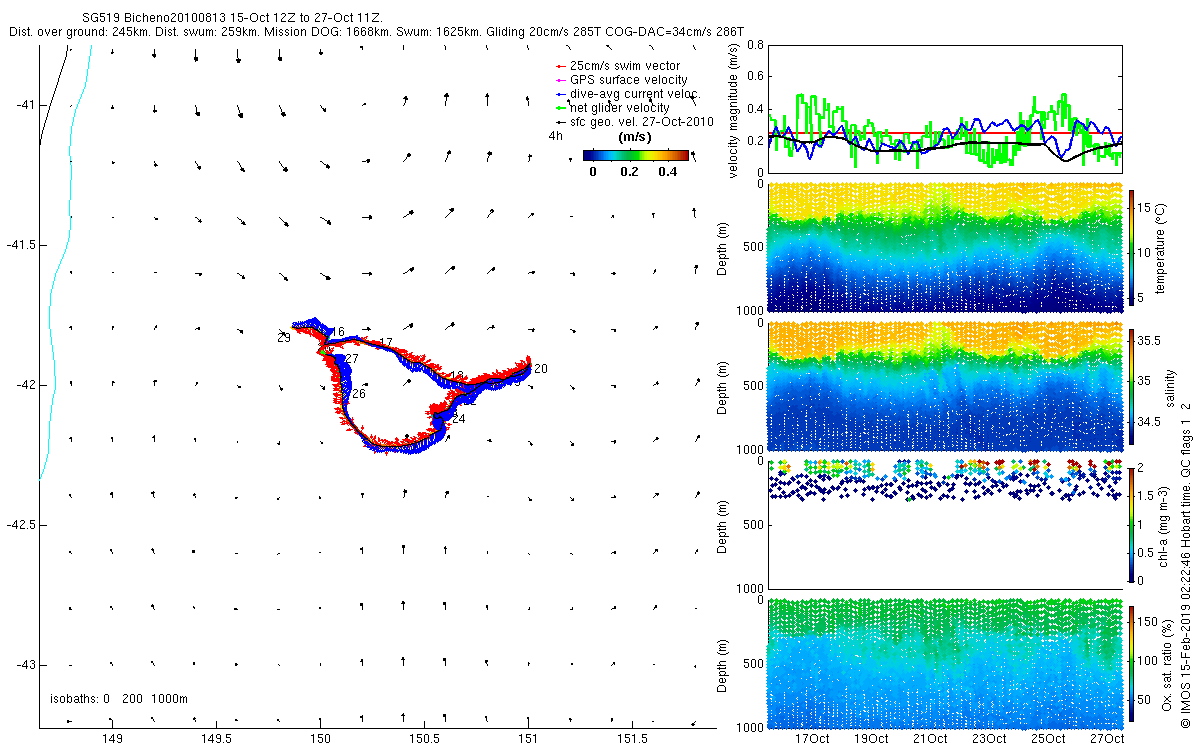Click the 'isobaths: 0 200 1000m' note
This screenshot has height=750, width=1200.
click(118, 698)
